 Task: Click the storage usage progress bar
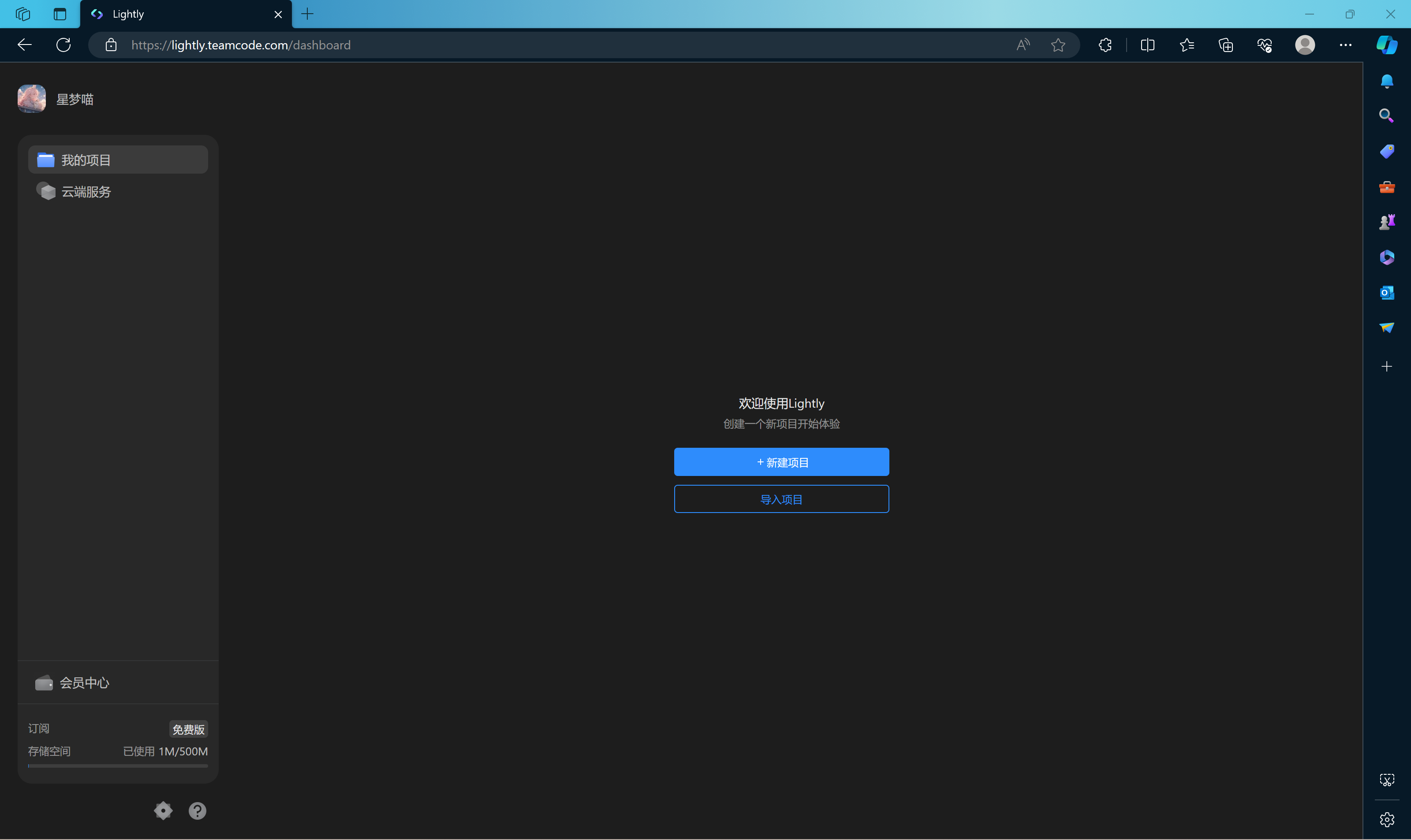(118, 766)
